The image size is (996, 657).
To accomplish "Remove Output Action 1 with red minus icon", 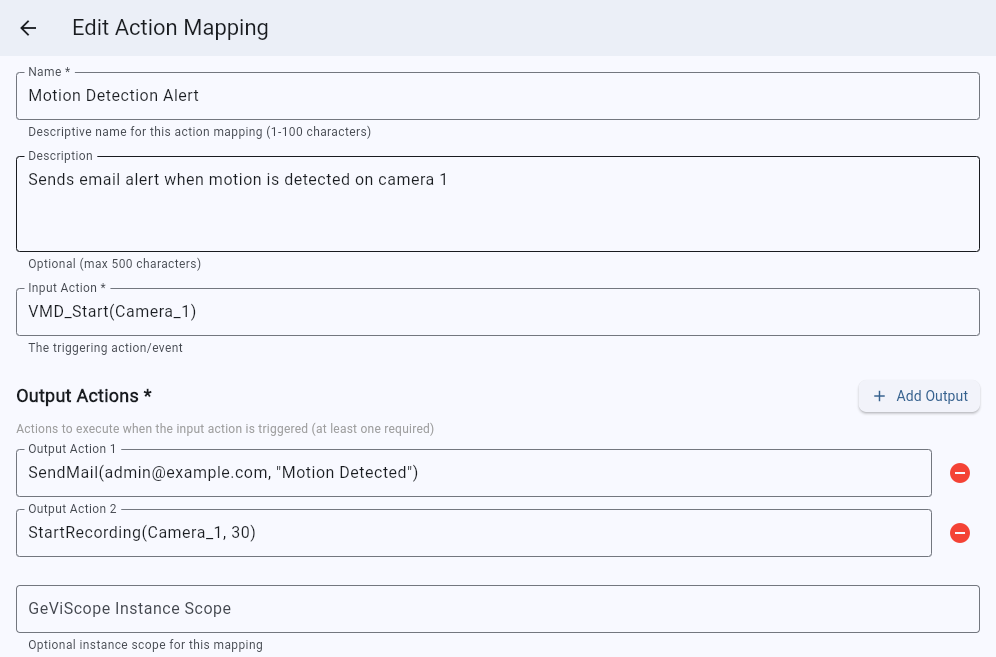I will 959,473.
